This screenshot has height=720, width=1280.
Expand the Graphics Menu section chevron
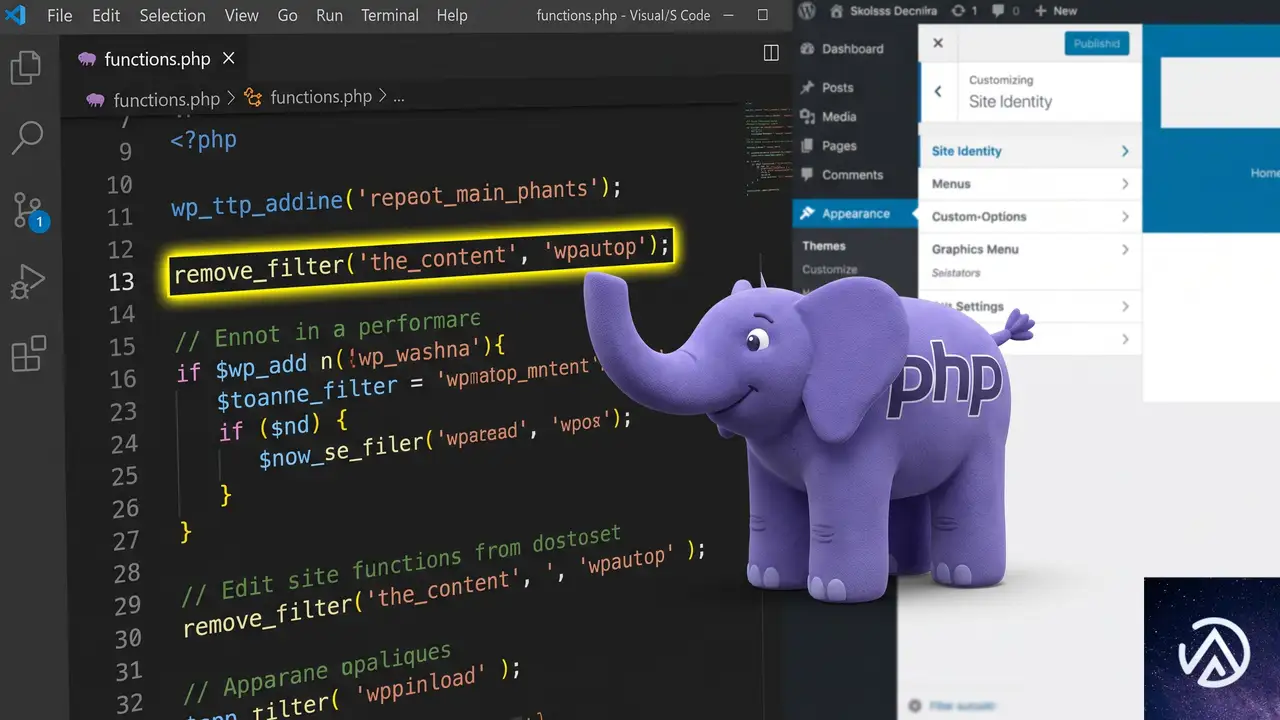click(x=1125, y=249)
